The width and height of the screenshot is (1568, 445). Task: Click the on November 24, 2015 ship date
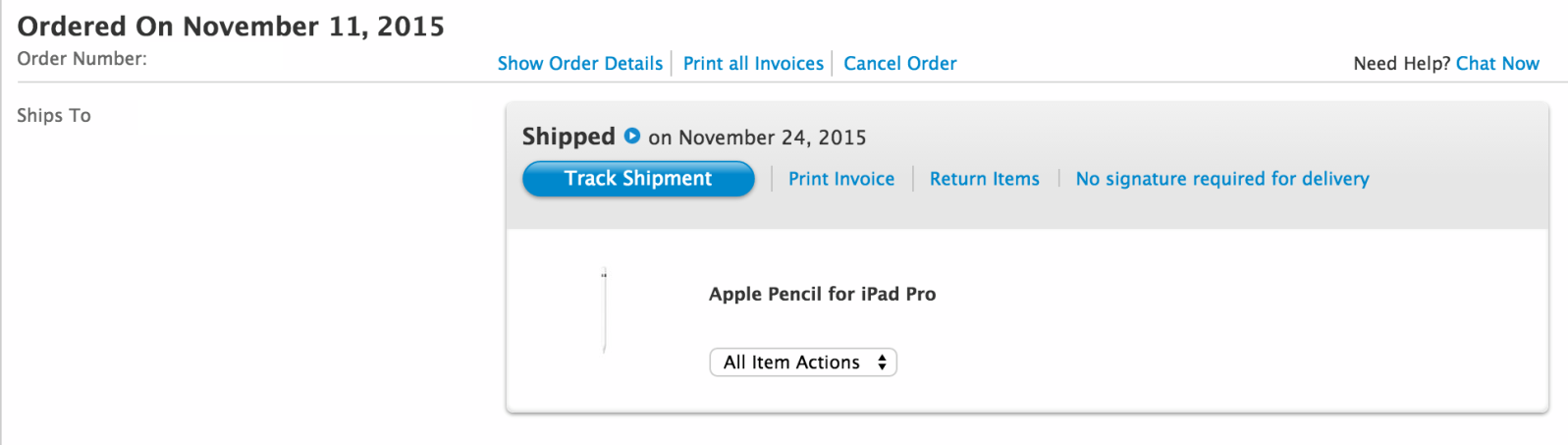(757, 138)
